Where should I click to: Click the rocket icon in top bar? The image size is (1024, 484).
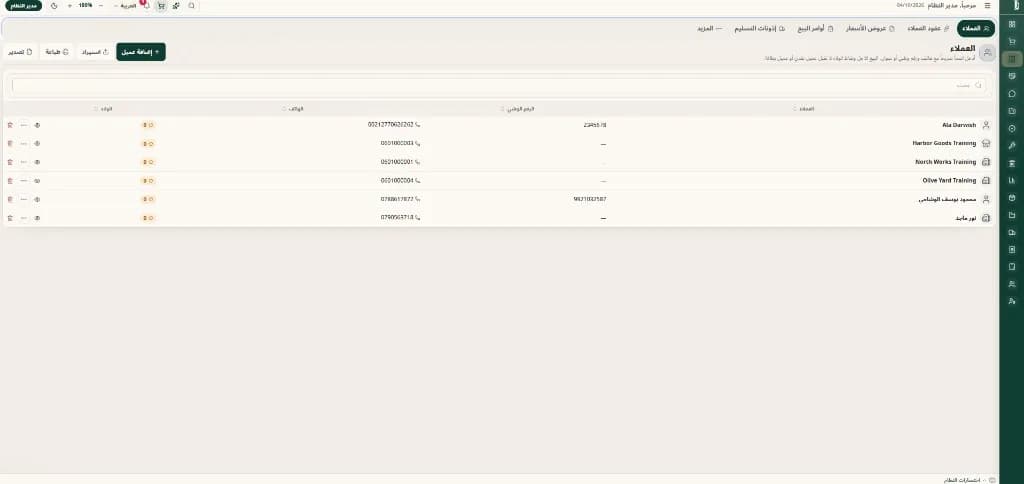coord(176,5)
